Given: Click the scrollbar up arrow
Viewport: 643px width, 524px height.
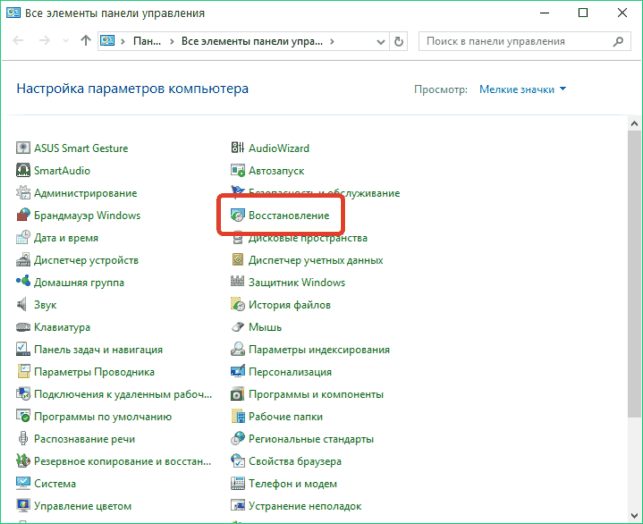Looking at the screenshot, I should click(x=634, y=123).
